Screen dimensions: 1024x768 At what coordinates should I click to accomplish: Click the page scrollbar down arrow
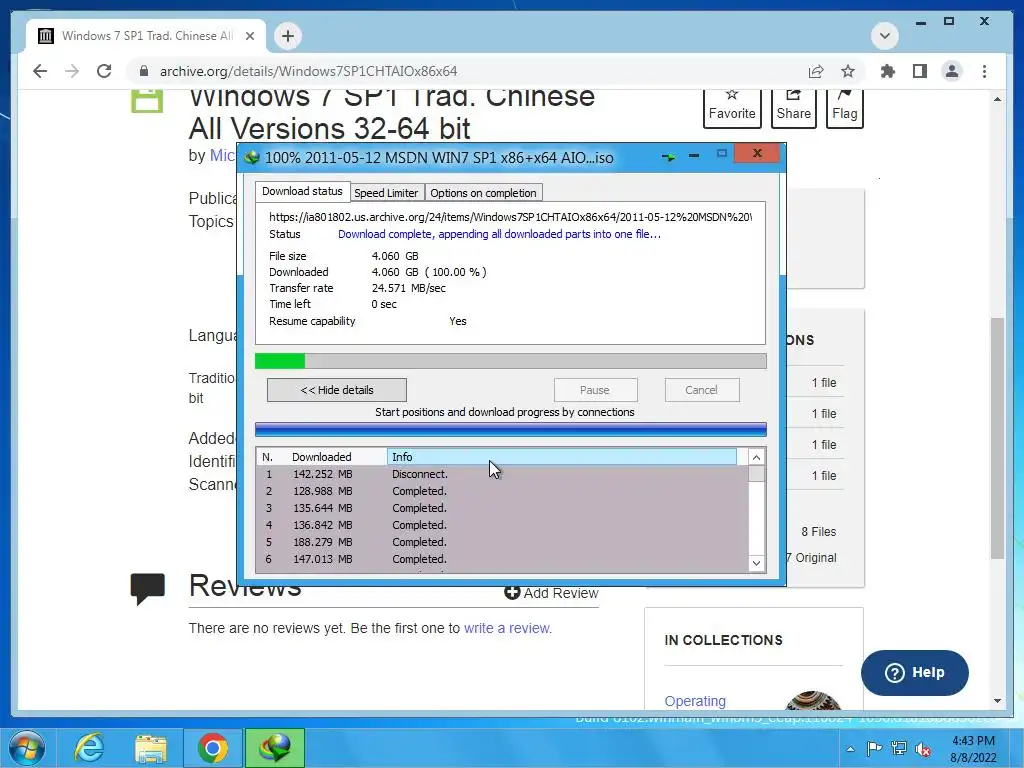pos(997,701)
